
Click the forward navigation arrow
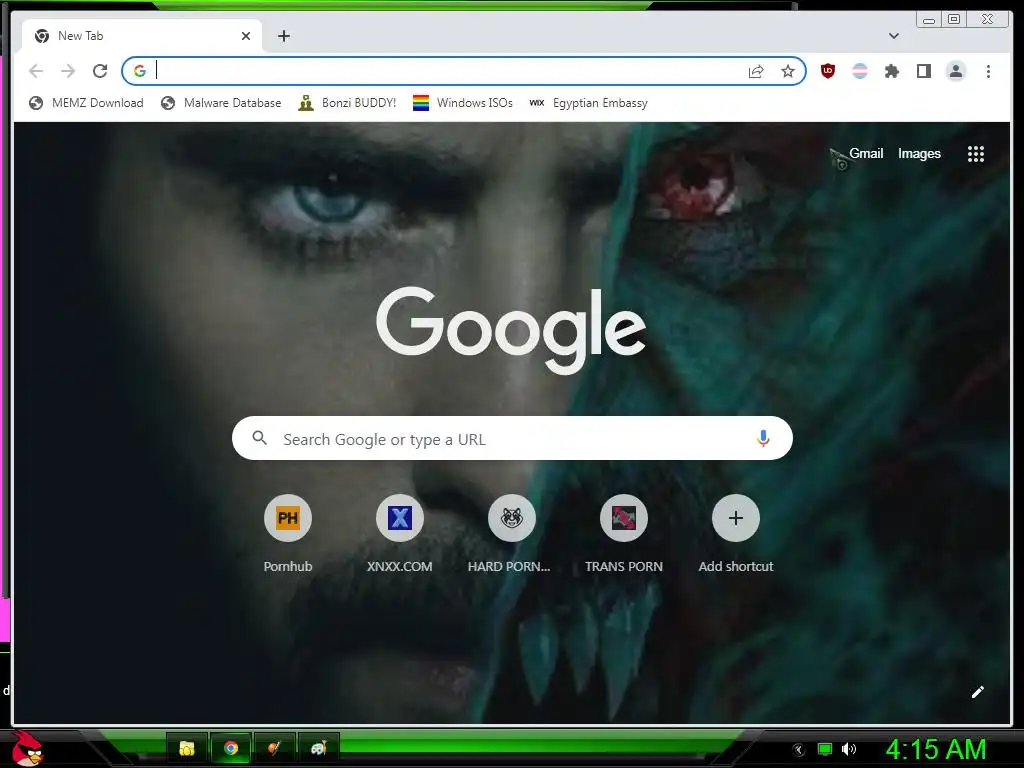coord(68,71)
